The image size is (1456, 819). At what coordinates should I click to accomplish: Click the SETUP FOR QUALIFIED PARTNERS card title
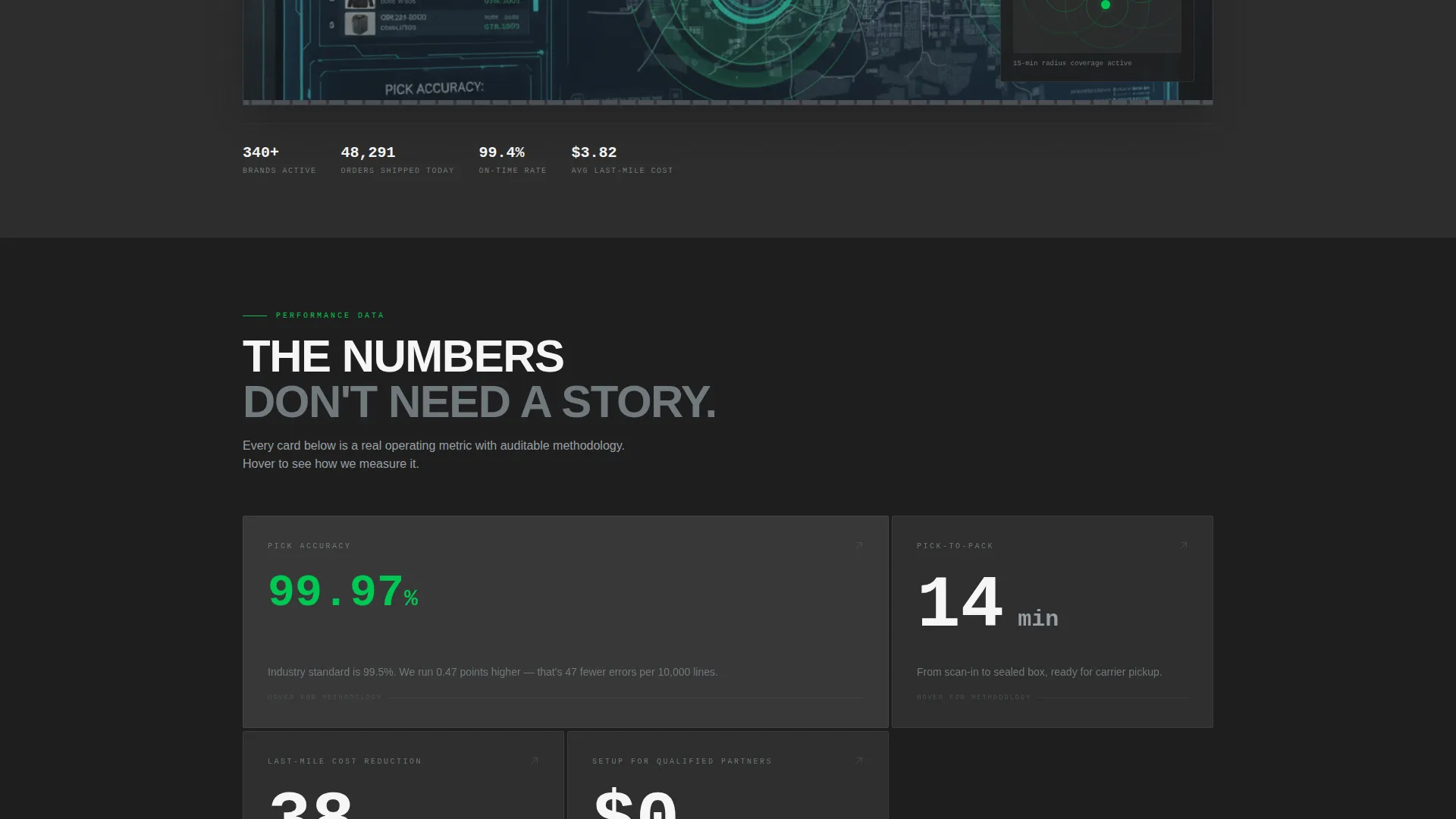682,761
